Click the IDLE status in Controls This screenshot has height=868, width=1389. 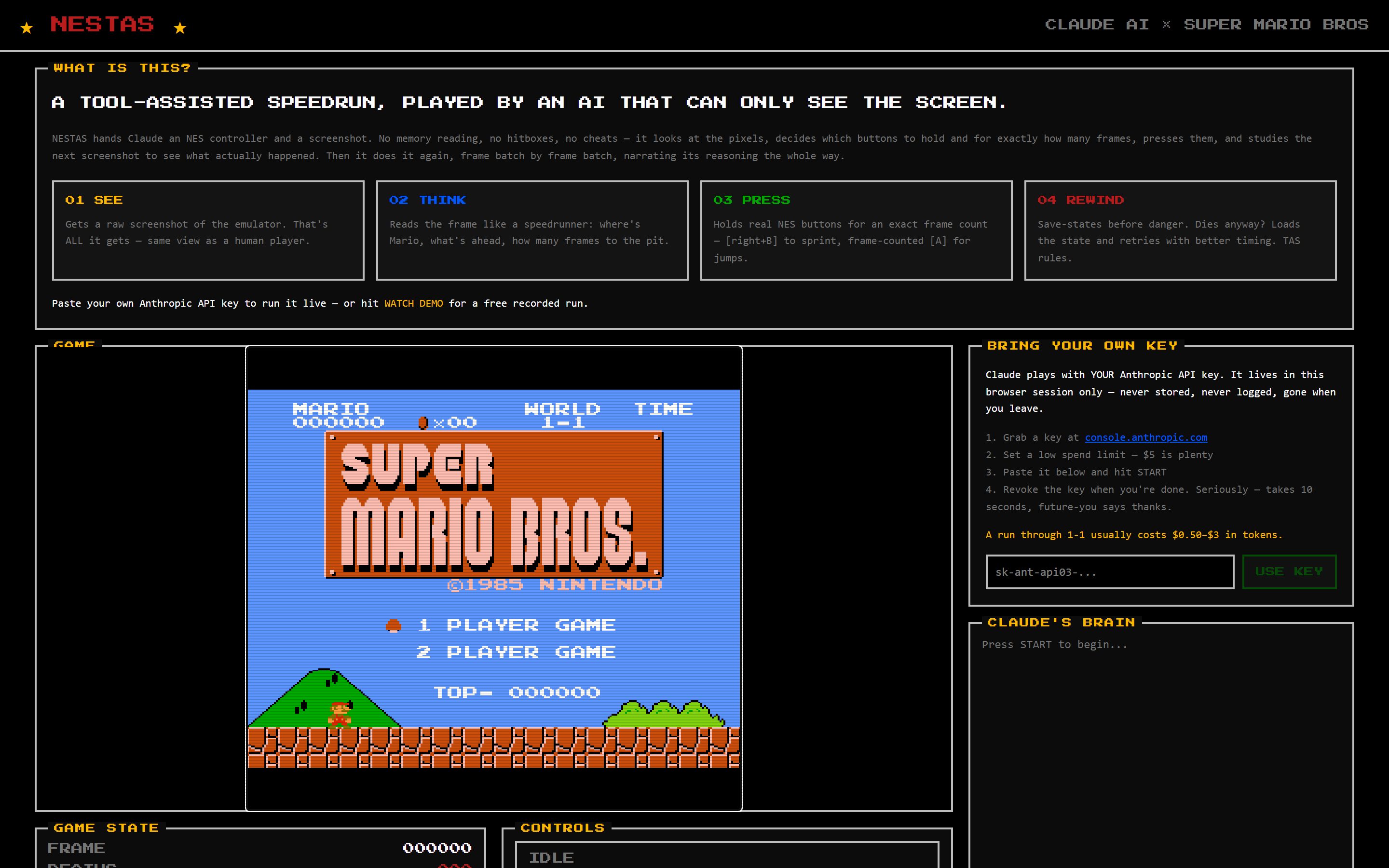551,858
